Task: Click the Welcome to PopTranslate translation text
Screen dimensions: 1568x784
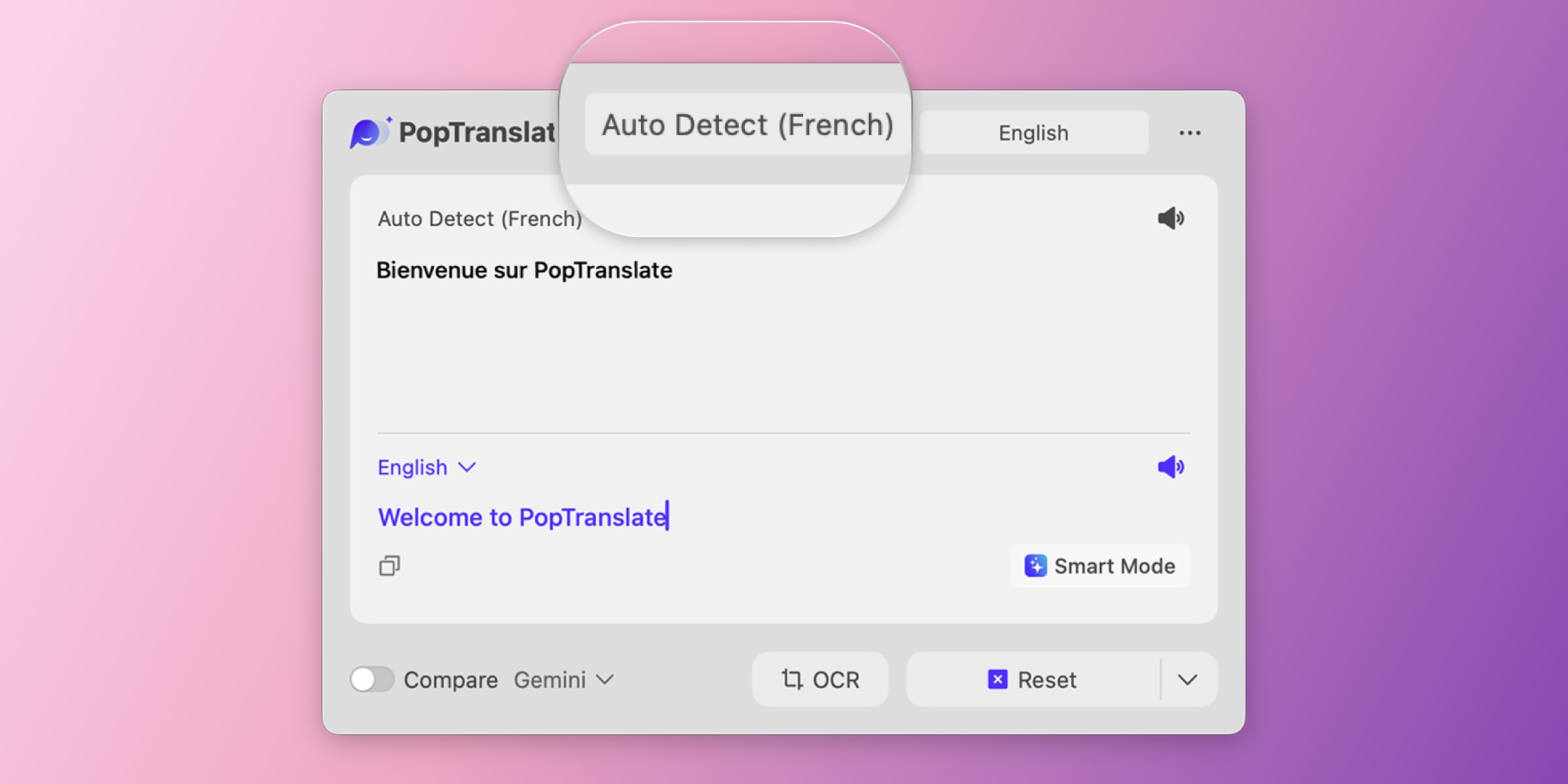Action: (522, 517)
